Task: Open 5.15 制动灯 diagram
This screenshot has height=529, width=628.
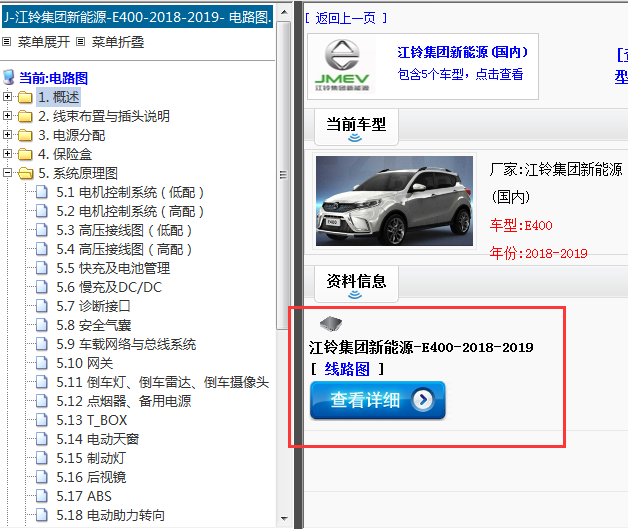Action: [91, 458]
